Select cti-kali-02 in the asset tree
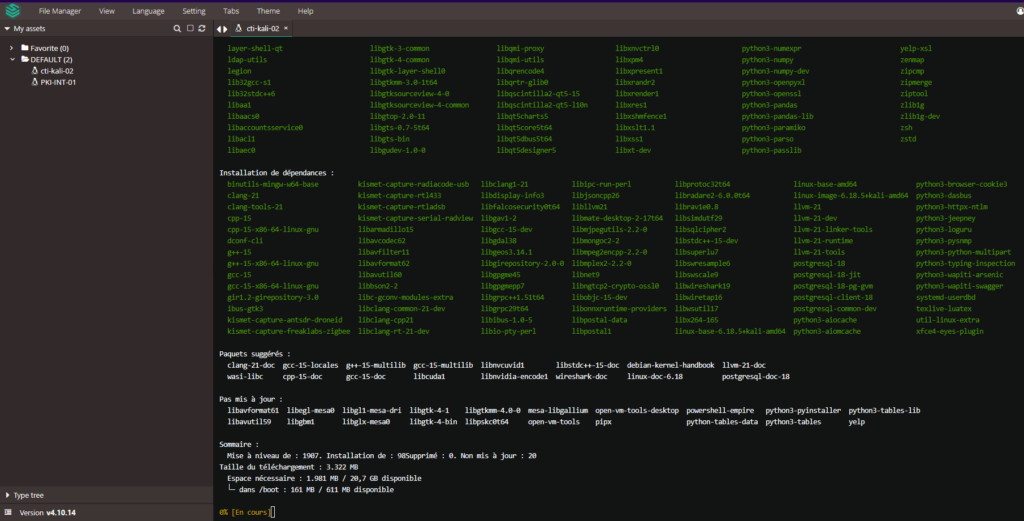The image size is (1024, 521). 56,71
